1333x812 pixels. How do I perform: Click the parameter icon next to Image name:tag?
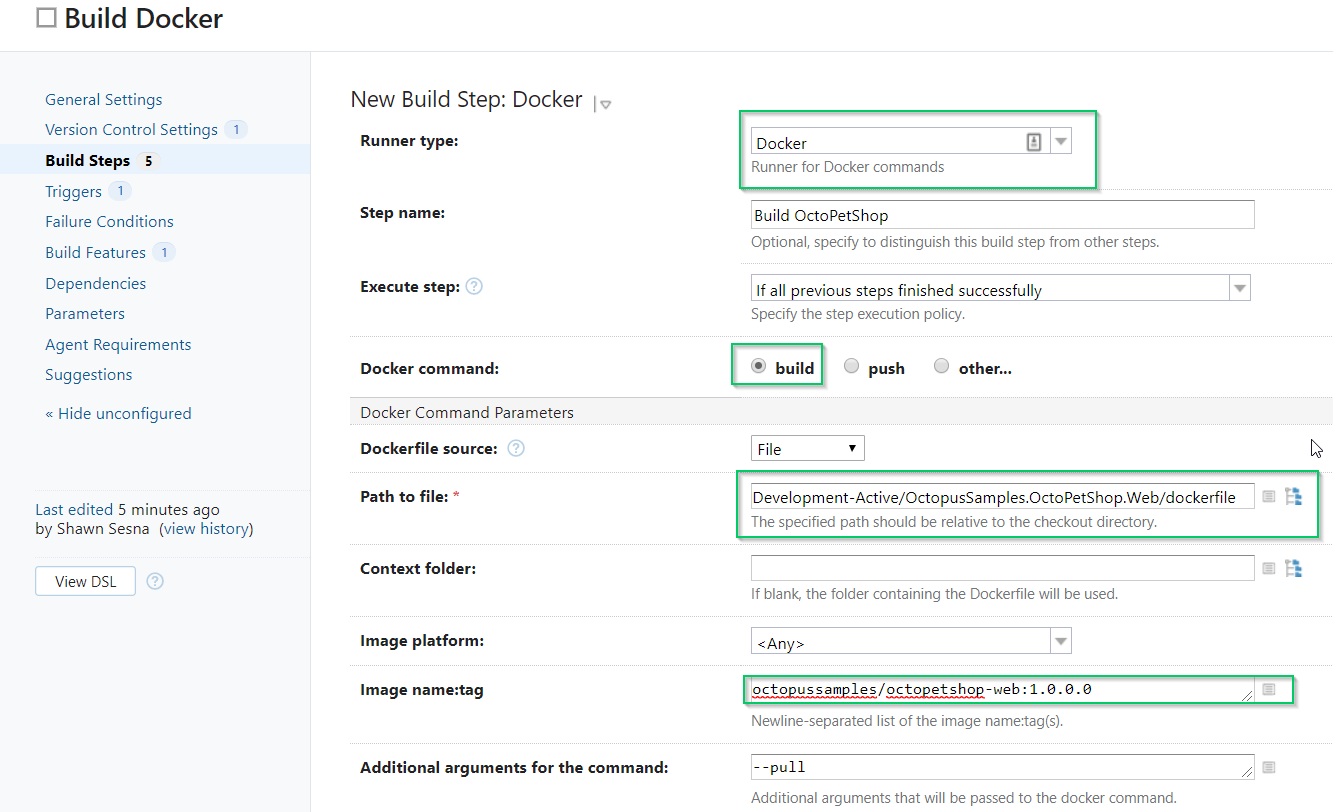tap(1268, 689)
